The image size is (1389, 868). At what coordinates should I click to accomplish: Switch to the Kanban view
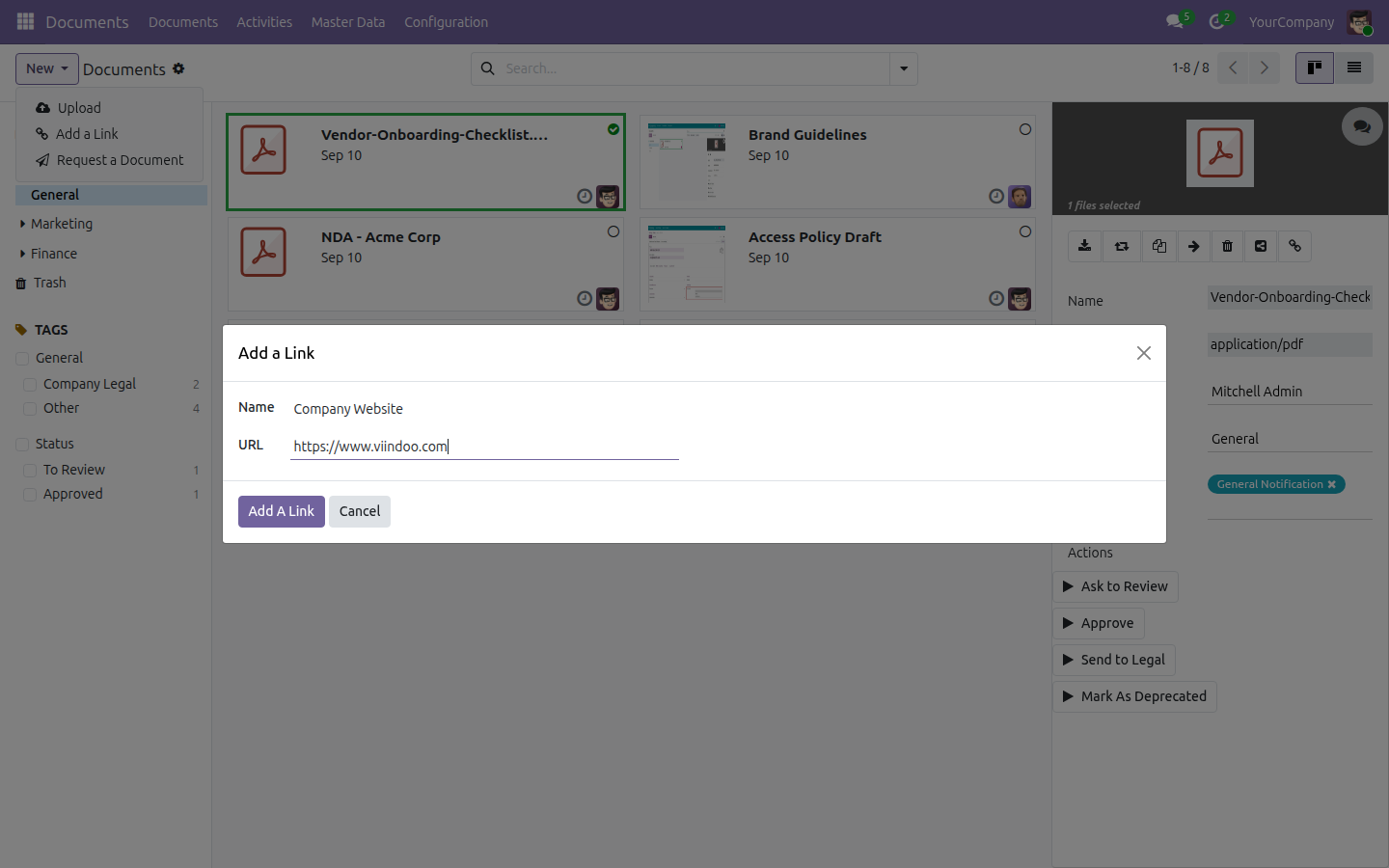(1315, 68)
